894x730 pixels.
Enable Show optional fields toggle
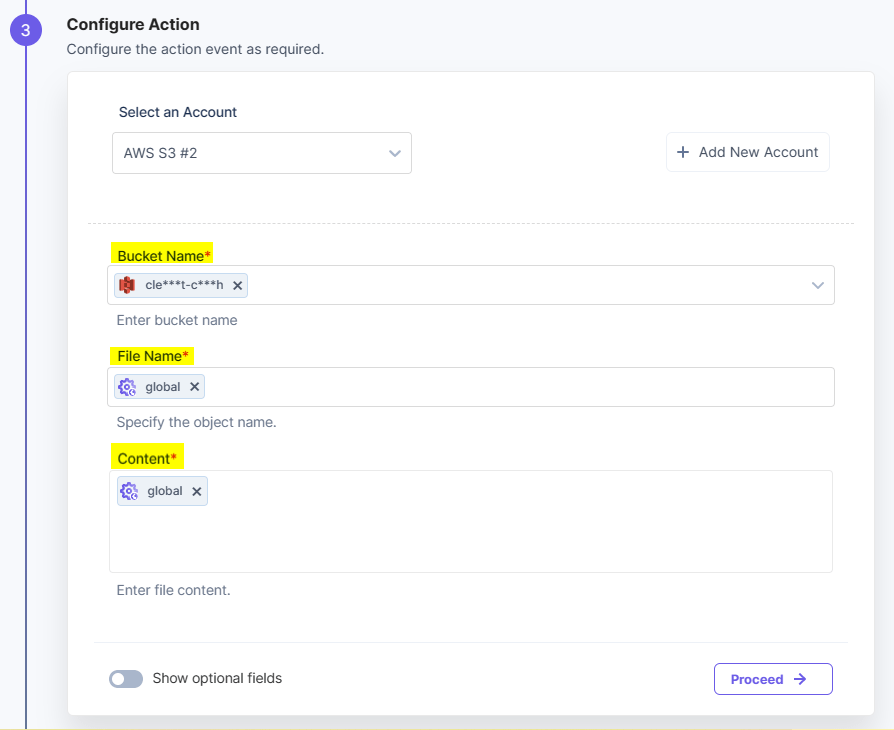126,679
